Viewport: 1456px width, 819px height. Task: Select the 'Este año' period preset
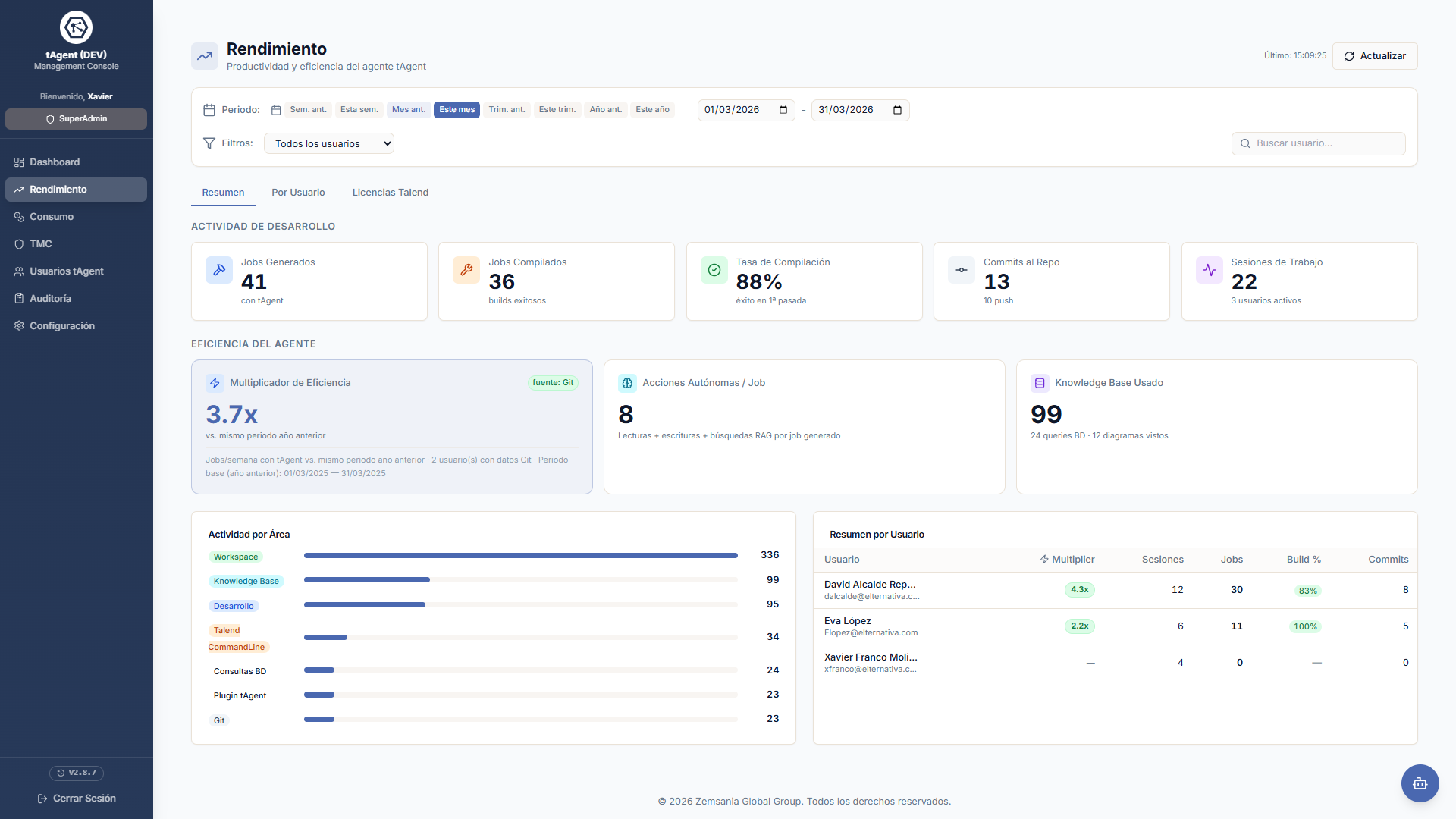652,110
